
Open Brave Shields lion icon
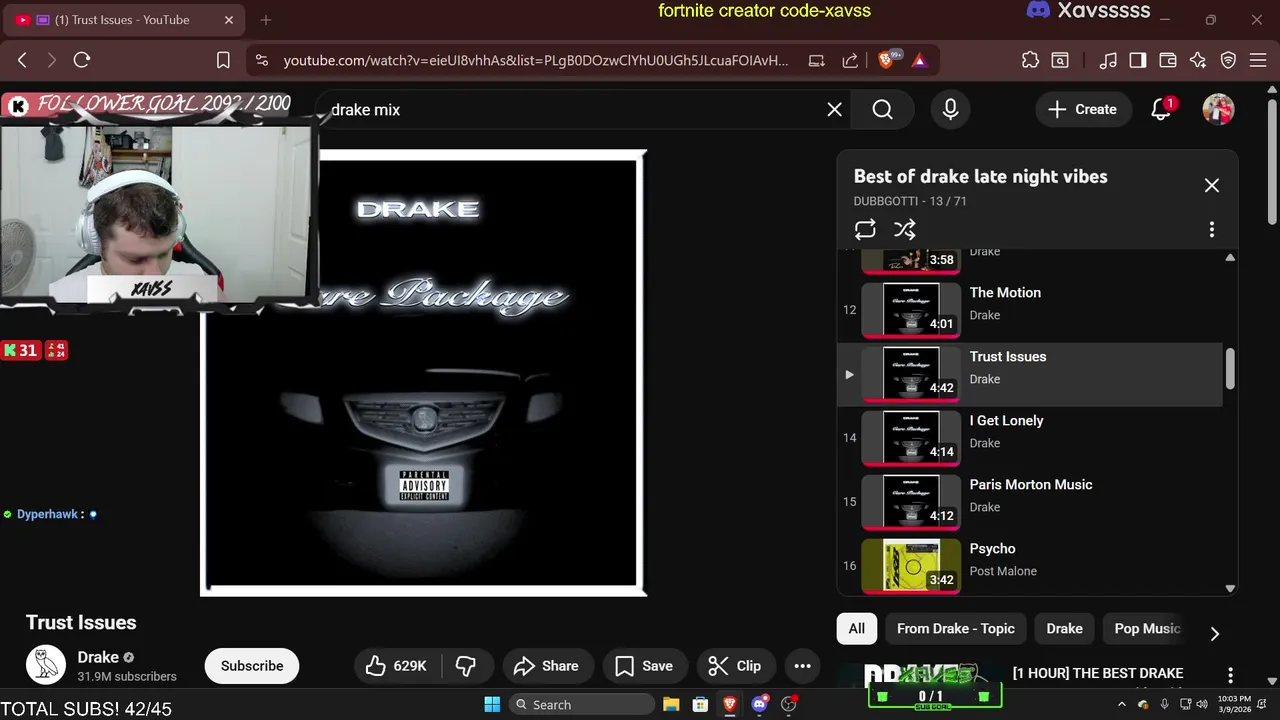click(886, 60)
